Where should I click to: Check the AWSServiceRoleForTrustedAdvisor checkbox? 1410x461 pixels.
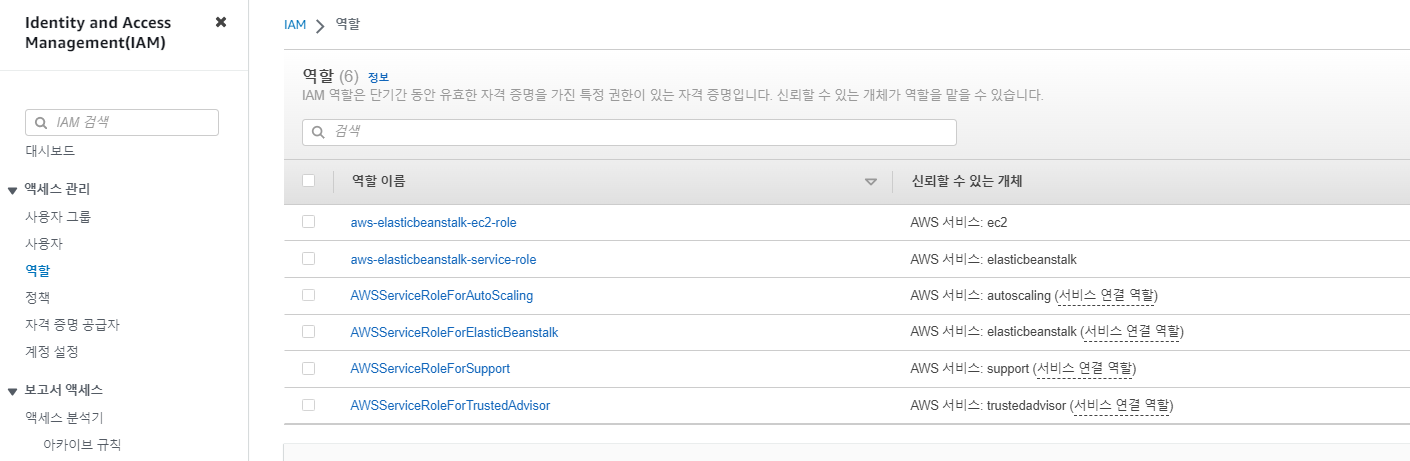[x=308, y=405]
